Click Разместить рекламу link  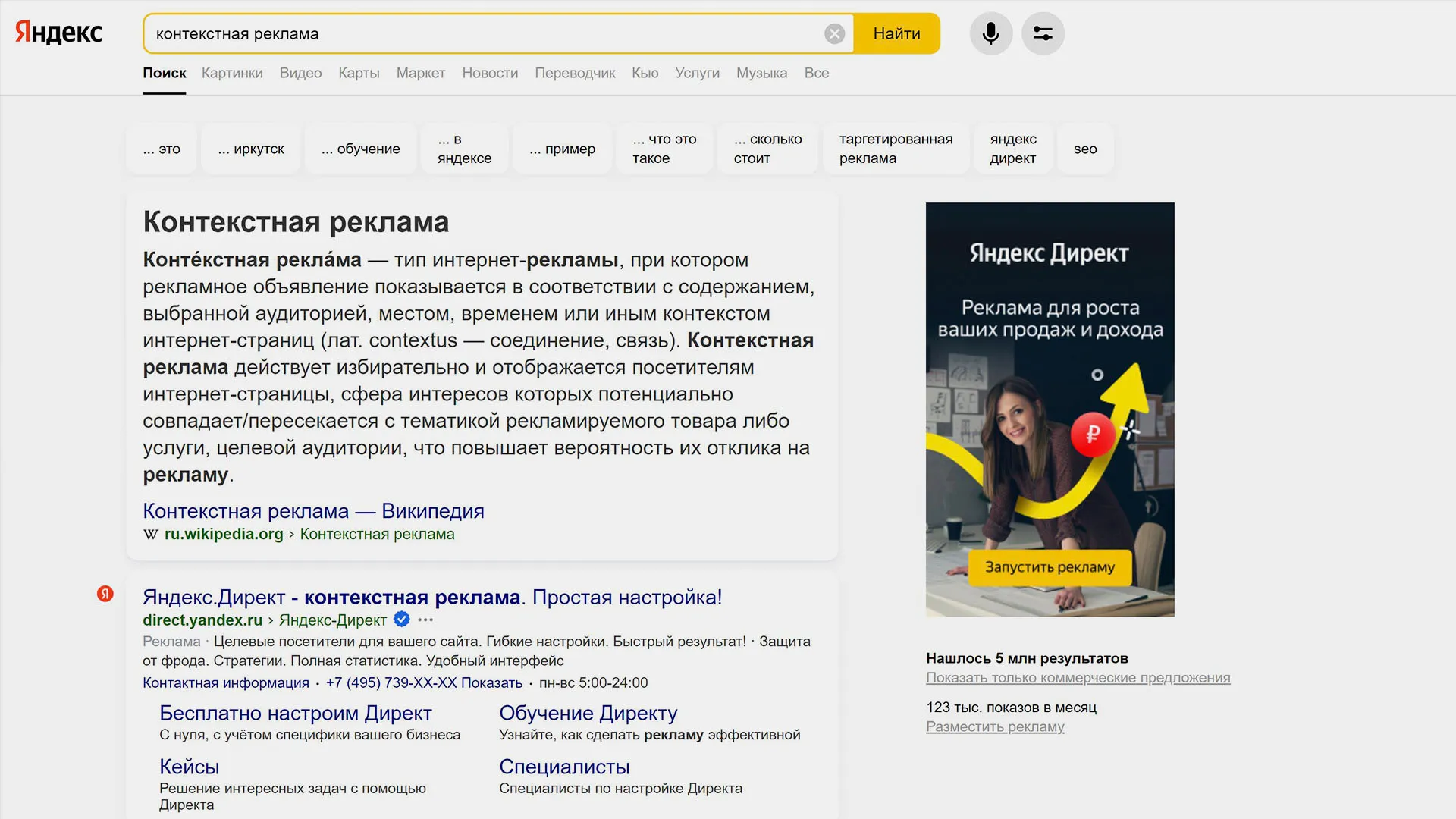pos(995,726)
